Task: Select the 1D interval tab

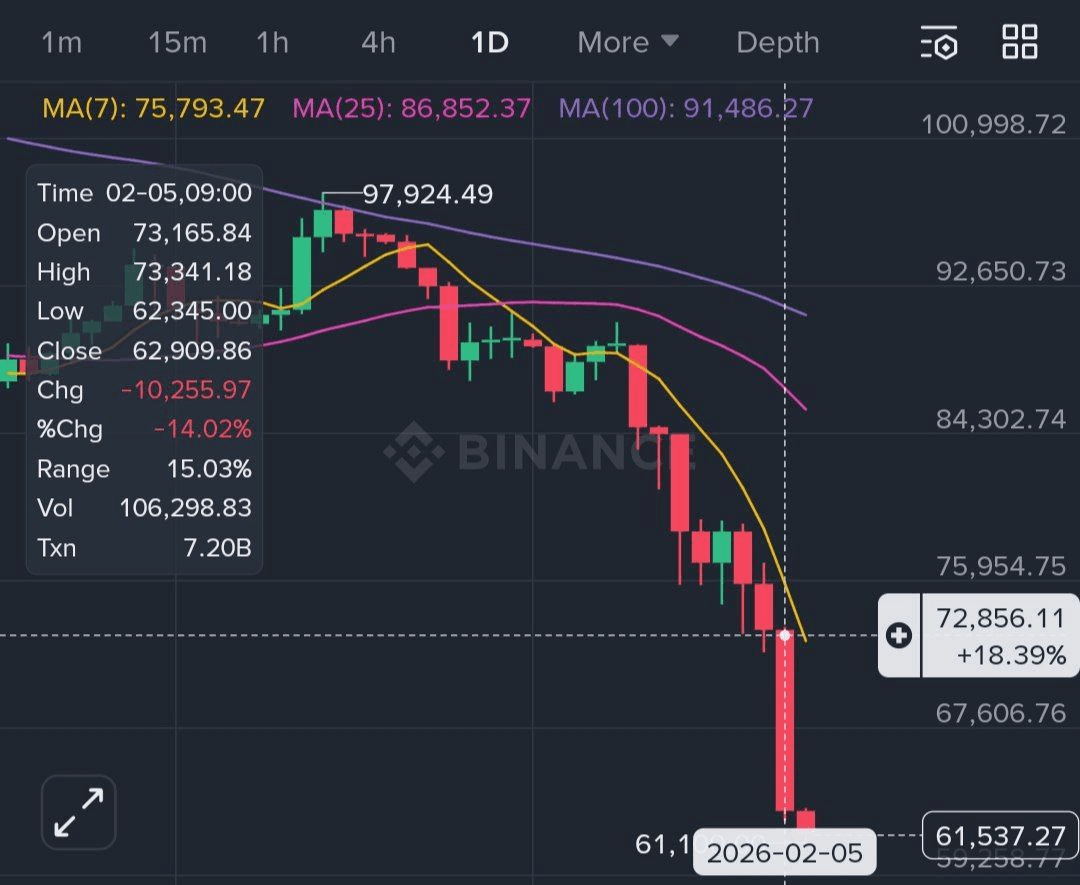Action: tap(490, 43)
